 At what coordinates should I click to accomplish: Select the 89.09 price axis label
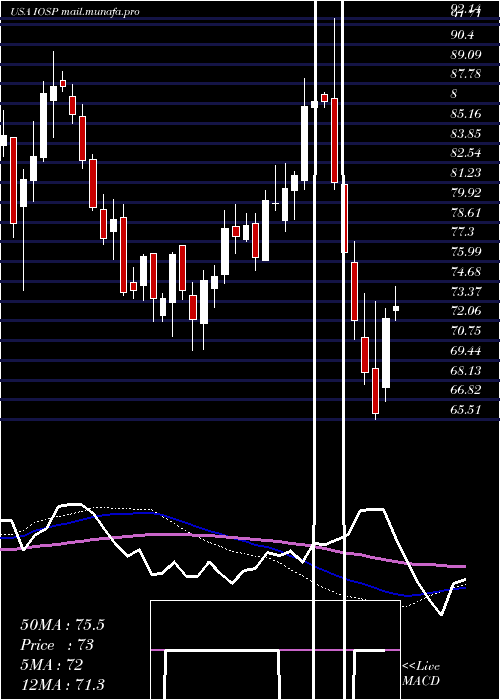tap(466, 54)
